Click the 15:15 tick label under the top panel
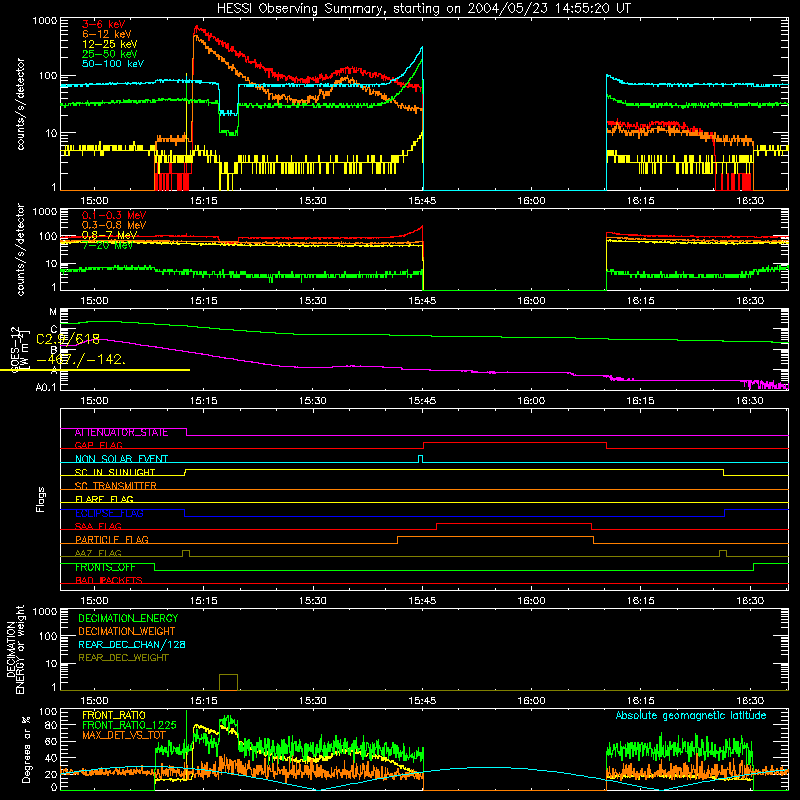 [x=204, y=201]
